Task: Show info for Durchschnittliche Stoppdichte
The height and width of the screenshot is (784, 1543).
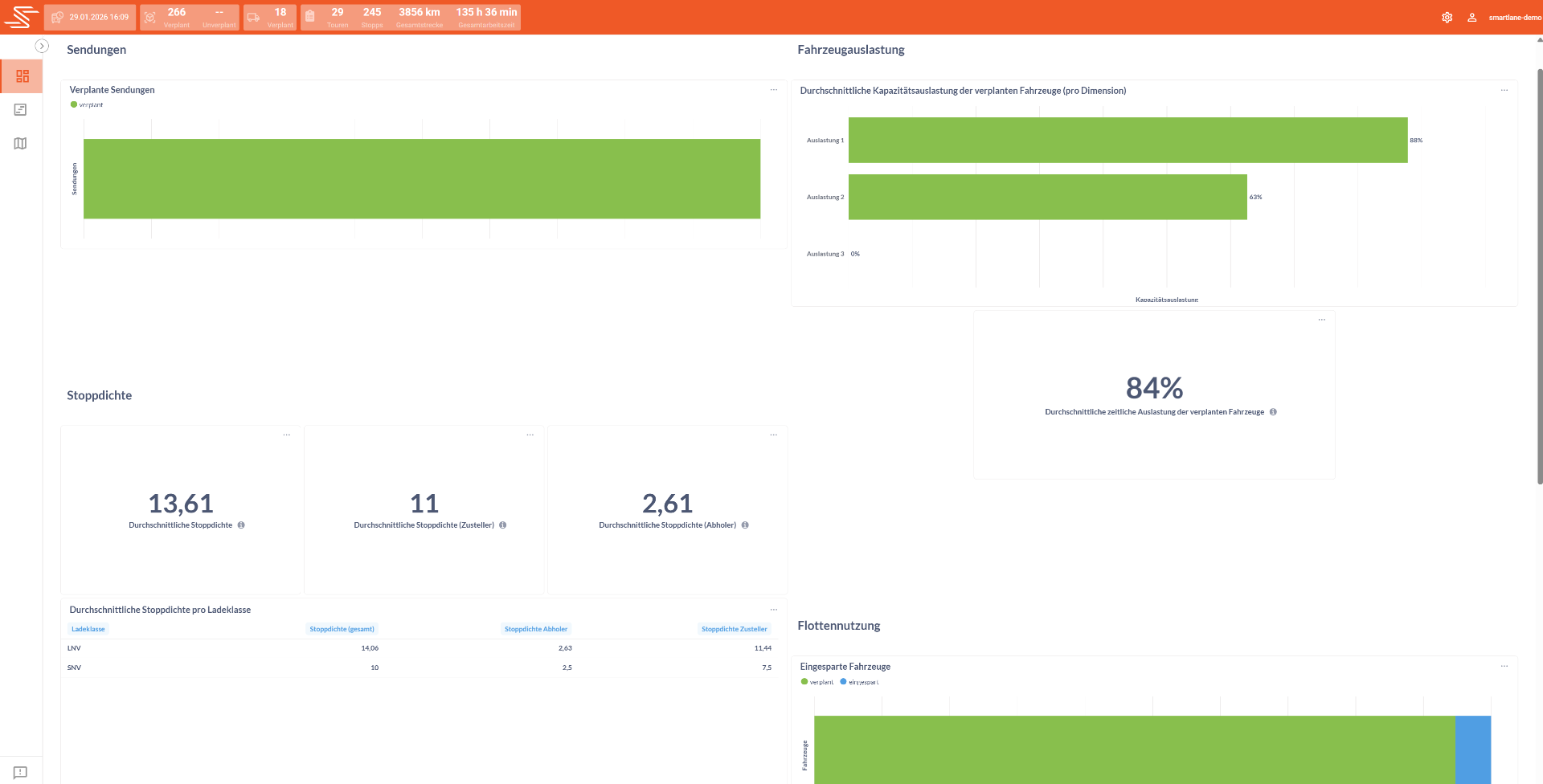Action: (241, 525)
